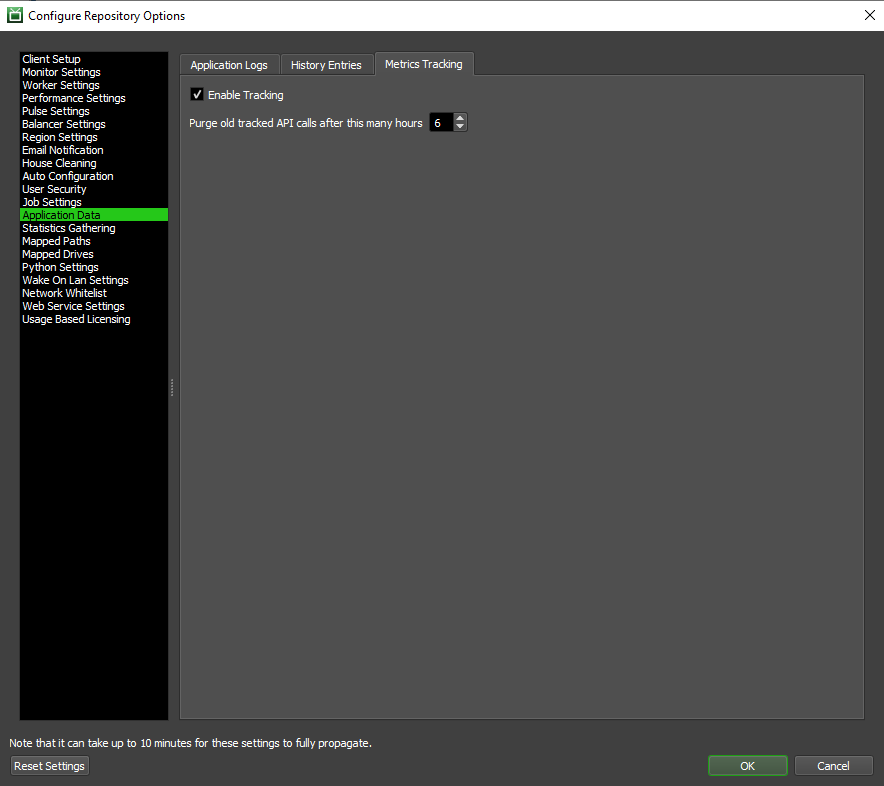Open House Cleaning category
Viewport: 884px width, 786px height.
[94, 163]
